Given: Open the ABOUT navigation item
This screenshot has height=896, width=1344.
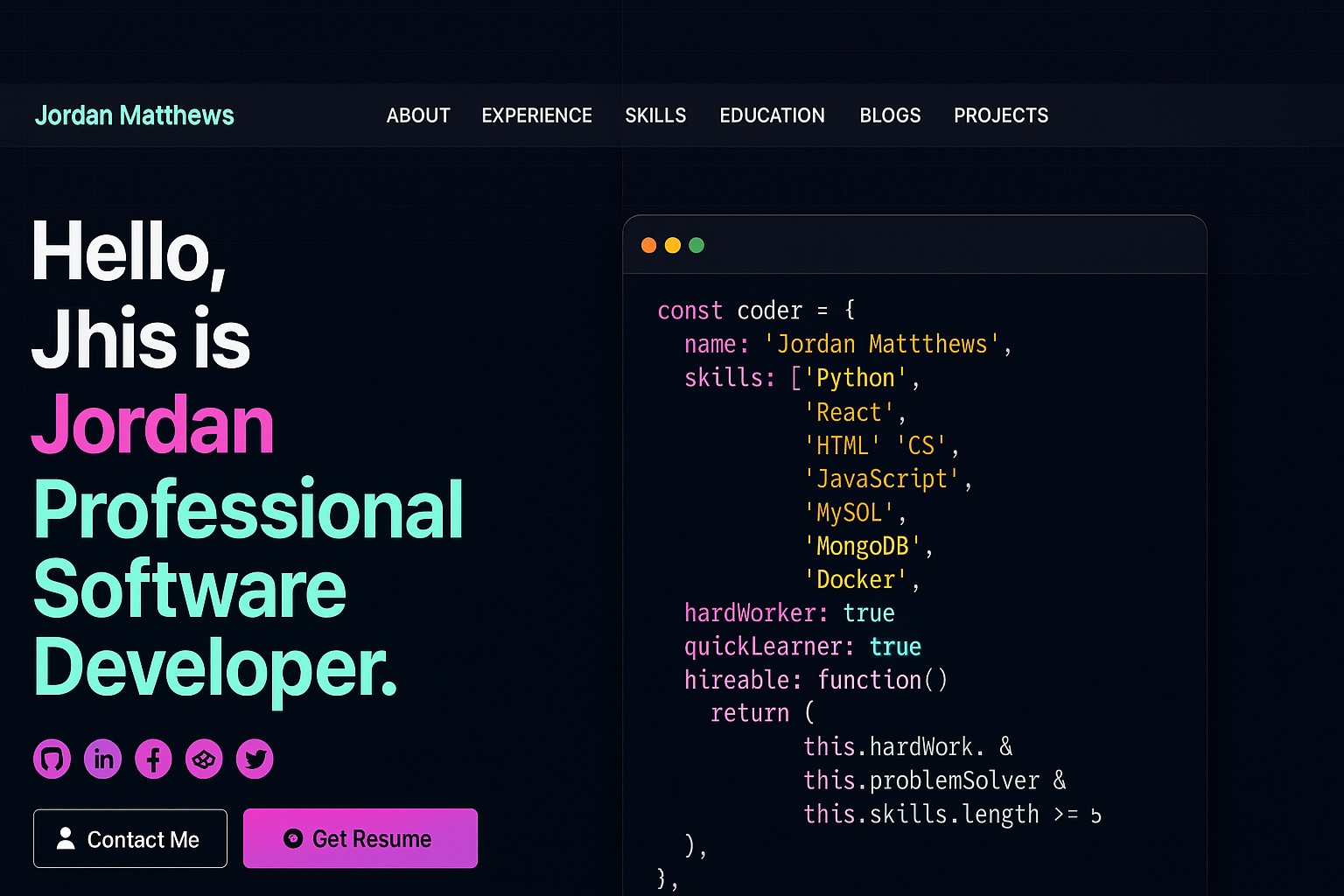Looking at the screenshot, I should coord(418,115).
